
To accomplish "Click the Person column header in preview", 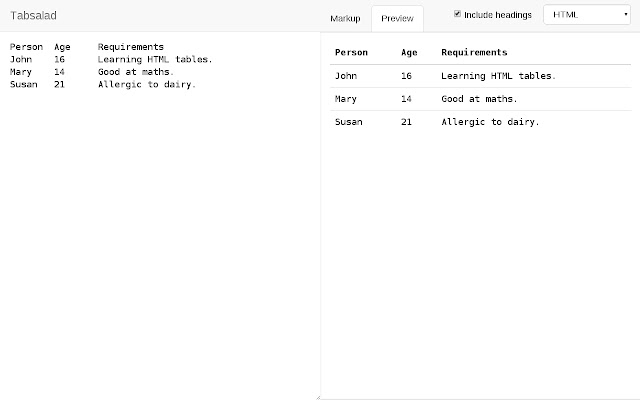I will [350, 52].
